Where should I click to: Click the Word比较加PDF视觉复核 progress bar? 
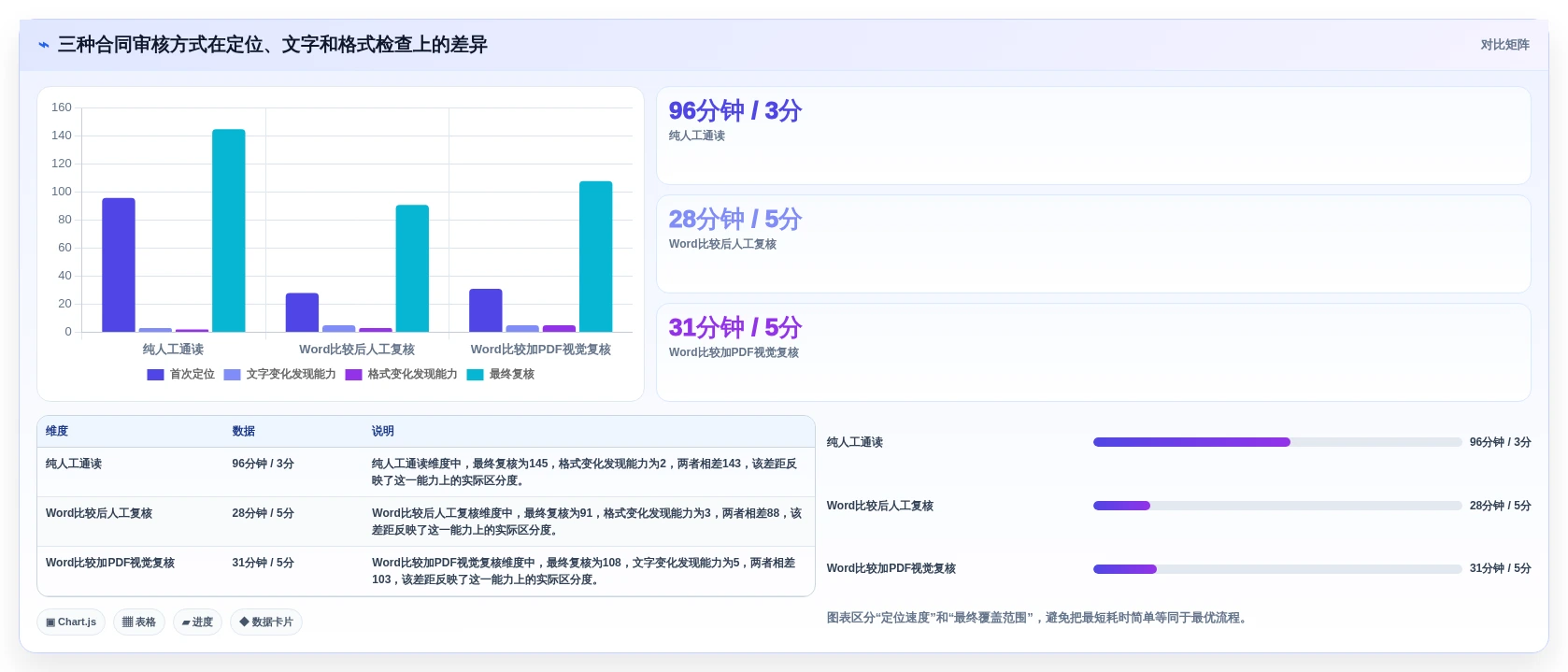1277,569
